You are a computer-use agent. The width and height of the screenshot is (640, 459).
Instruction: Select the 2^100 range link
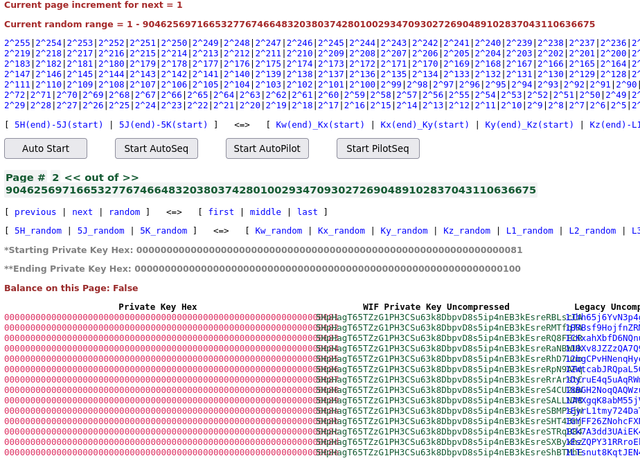(362, 85)
